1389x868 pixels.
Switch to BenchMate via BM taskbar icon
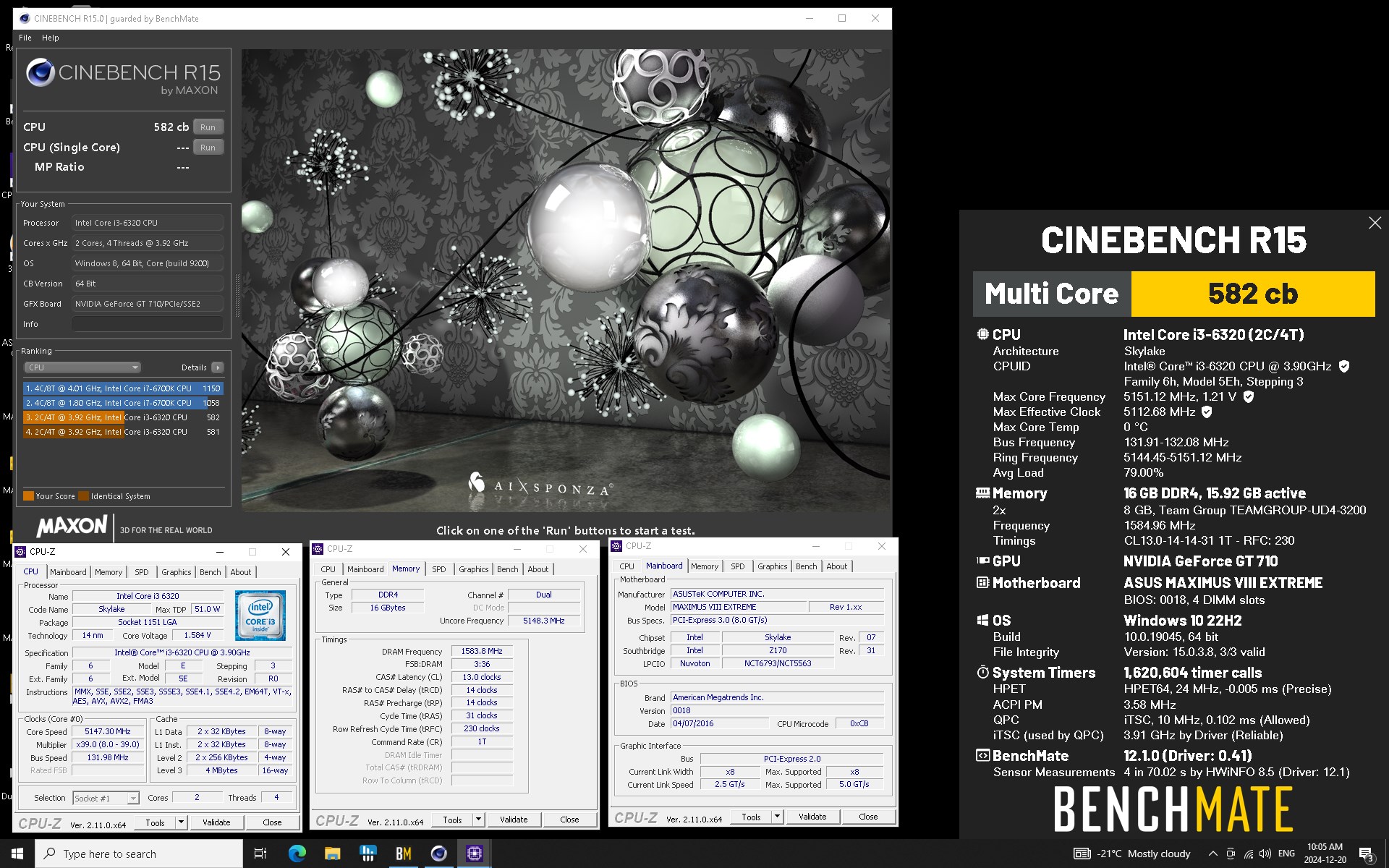(403, 854)
